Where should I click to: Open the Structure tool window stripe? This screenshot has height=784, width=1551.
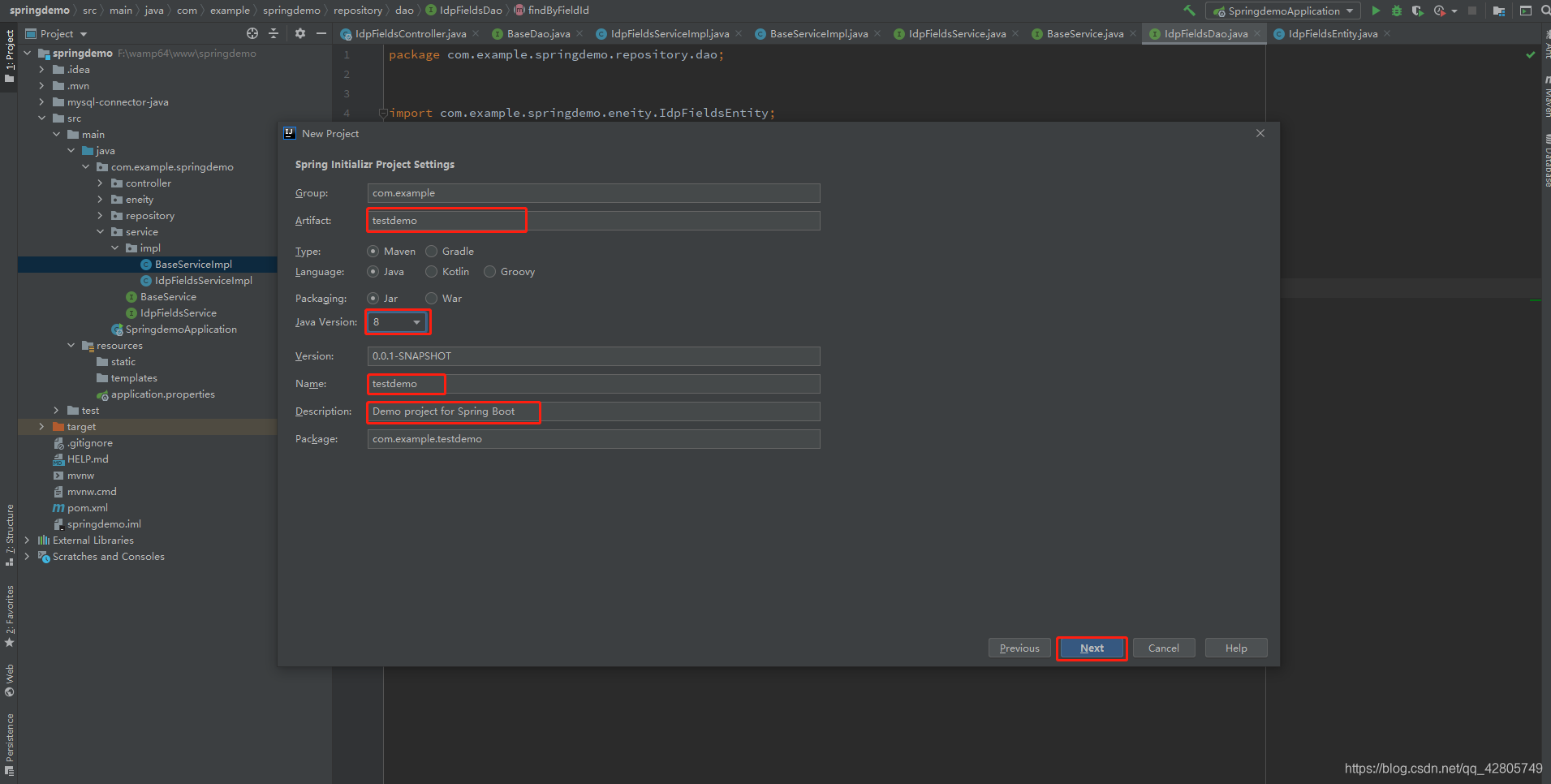click(10, 534)
